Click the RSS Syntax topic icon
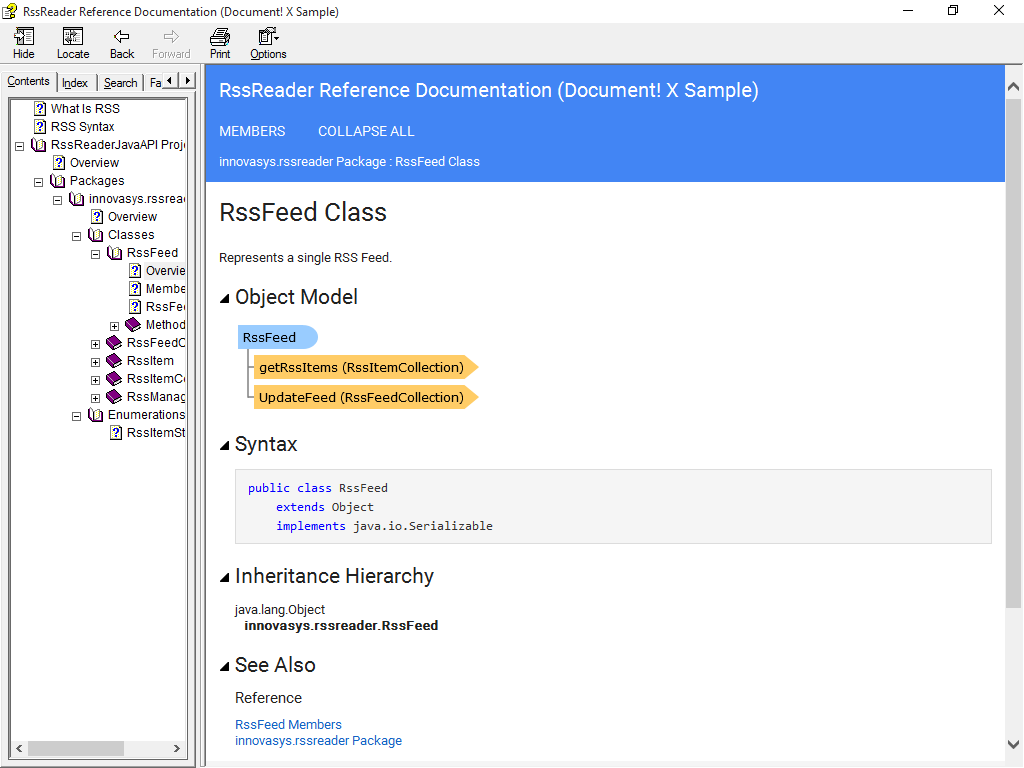1024x768 pixels. point(40,127)
